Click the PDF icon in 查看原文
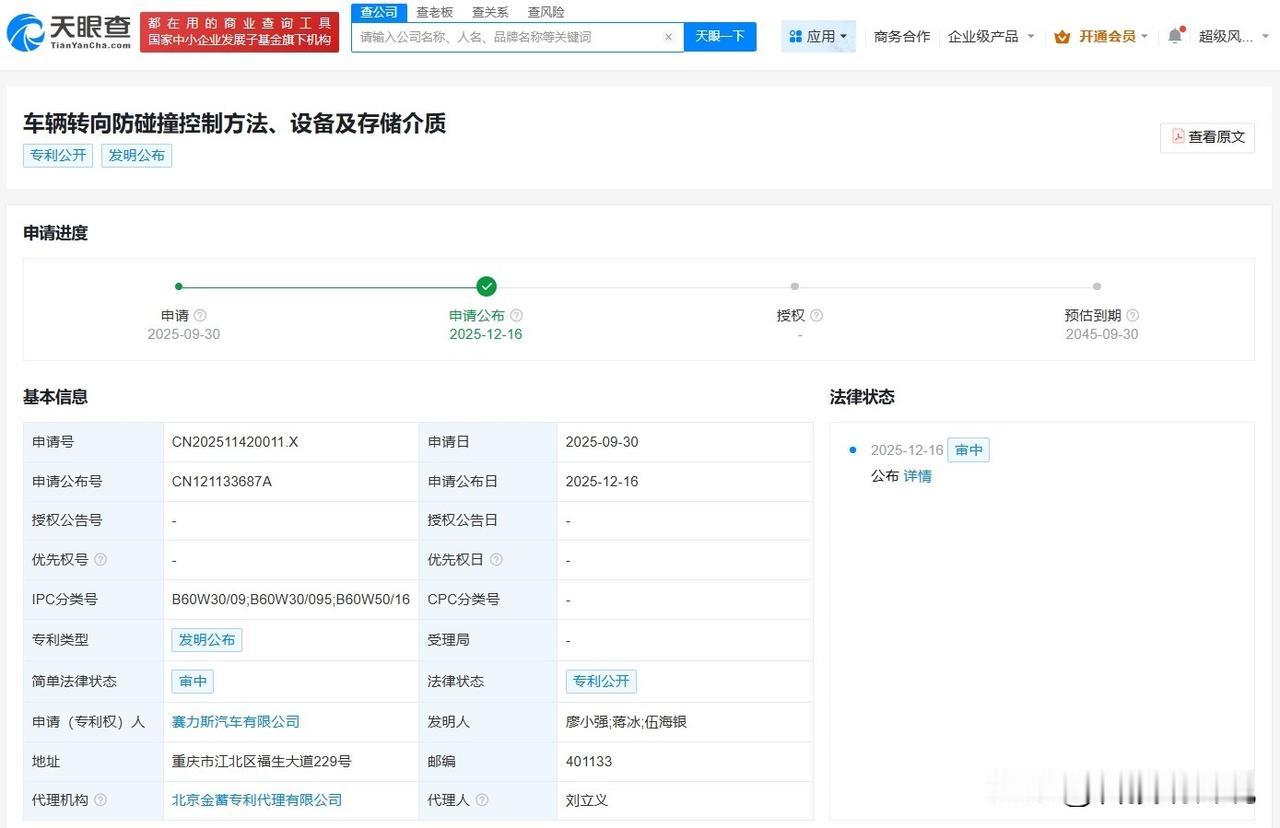1280x828 pixels. point(1177,137)
